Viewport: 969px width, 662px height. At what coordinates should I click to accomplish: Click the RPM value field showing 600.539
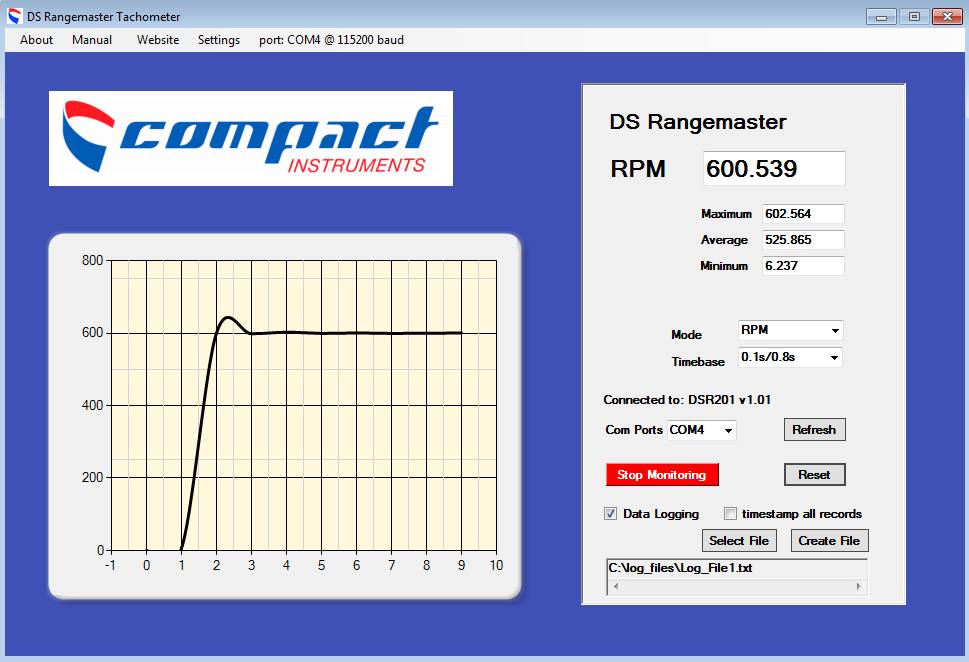coord(774,169)
